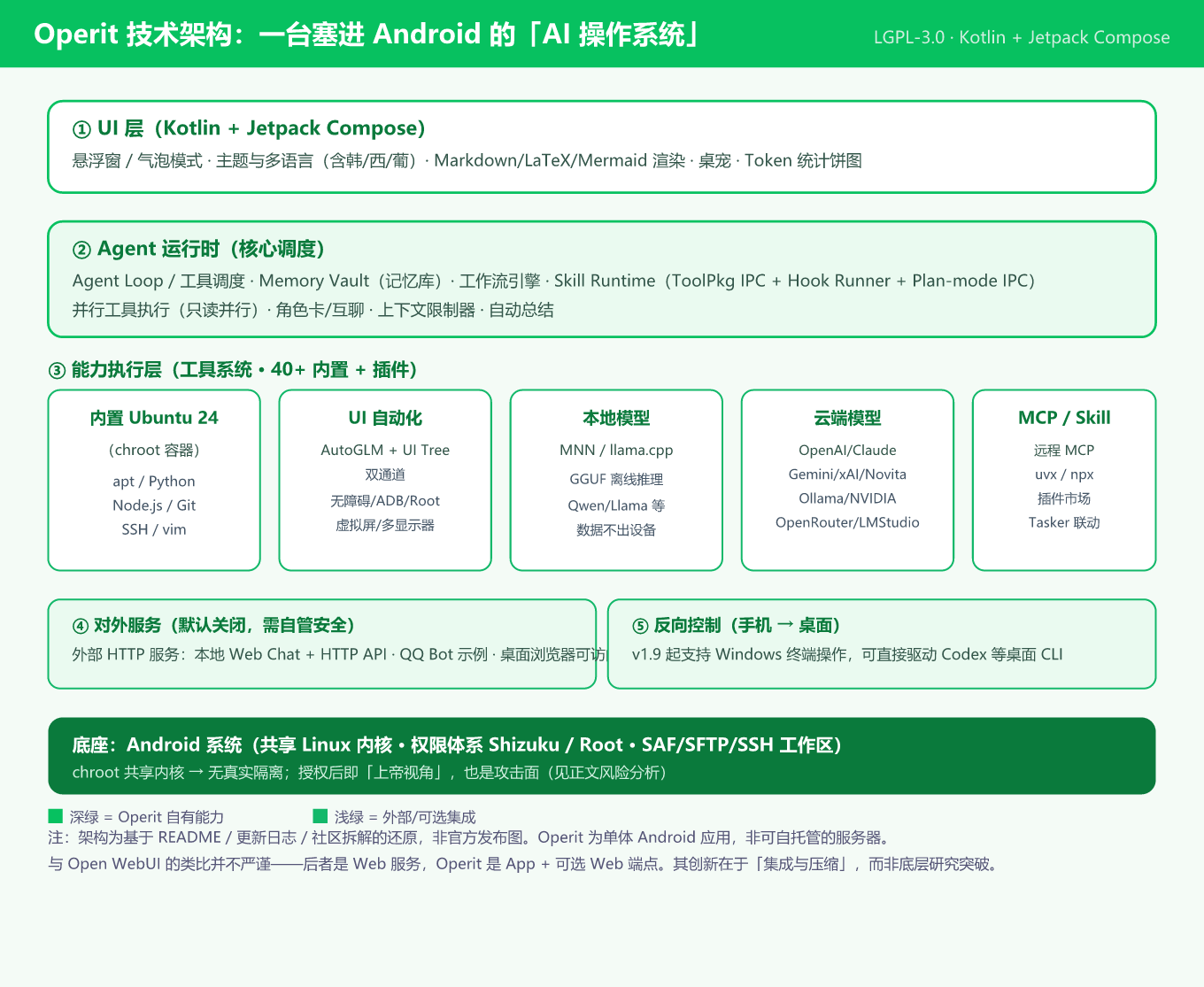Select the "Qwen/Llama 等" line
Viewport: 1204px width, 987px height.
pyautogui.click(x=616, y=505)
